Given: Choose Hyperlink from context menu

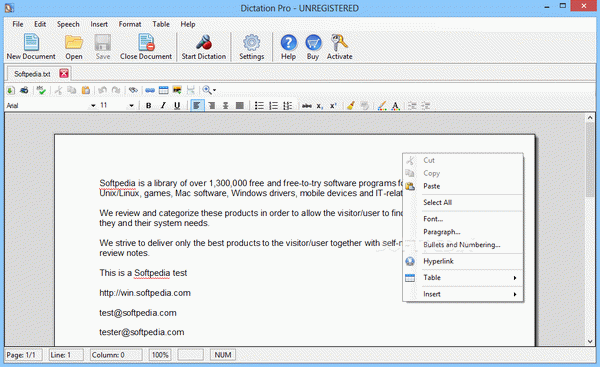Looking at the screenshot, I should 463,261.
